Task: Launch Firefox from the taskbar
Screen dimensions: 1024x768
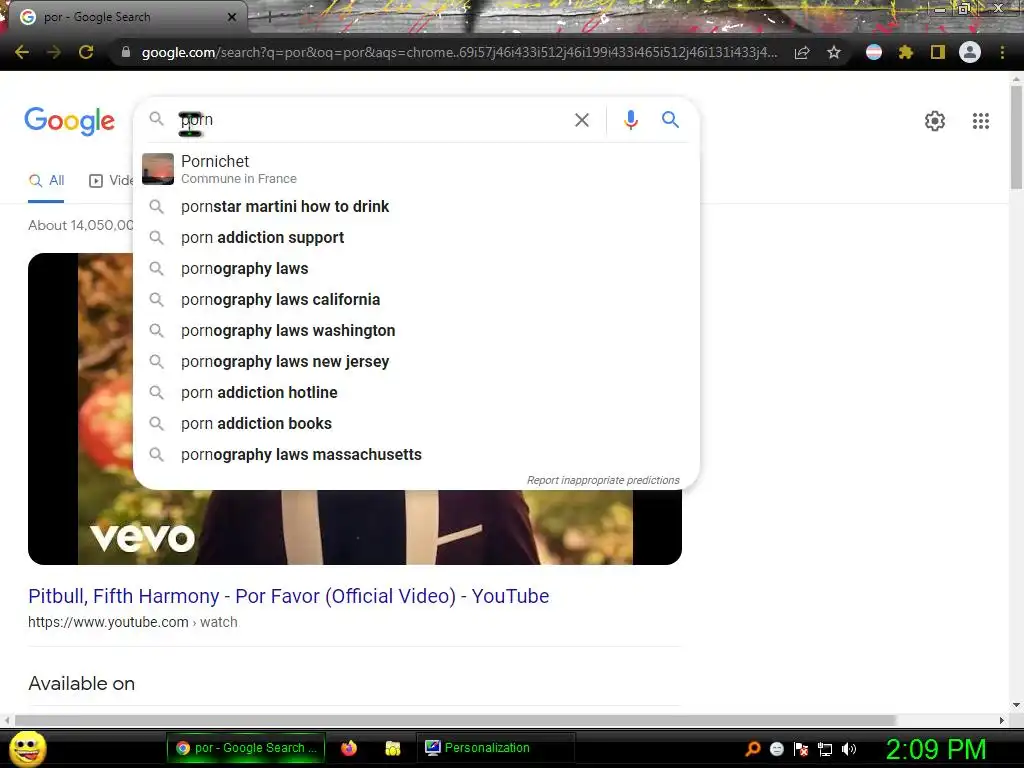Action: point(349,748)
